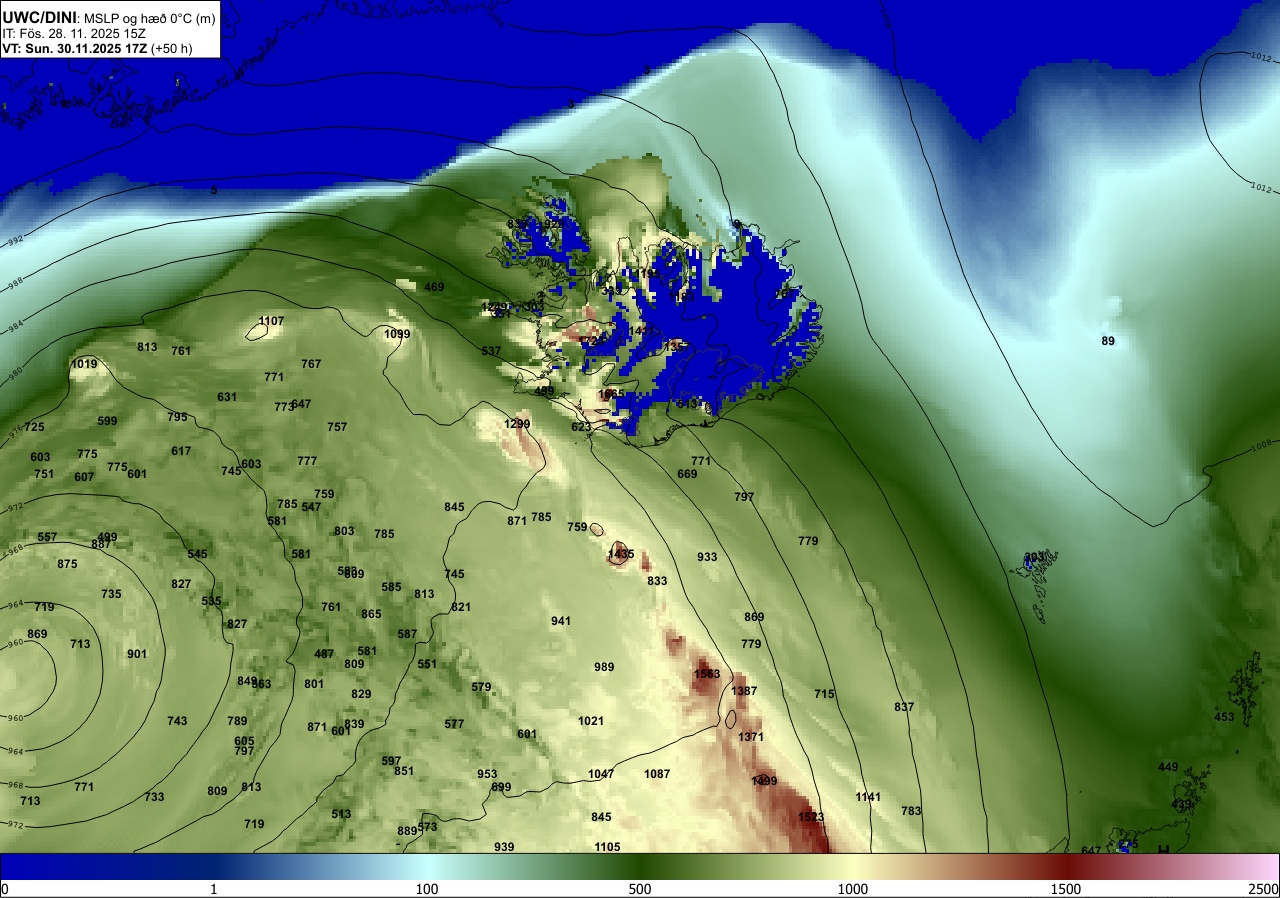
Task: Click the 833 height value
Action: pos(657,581)
